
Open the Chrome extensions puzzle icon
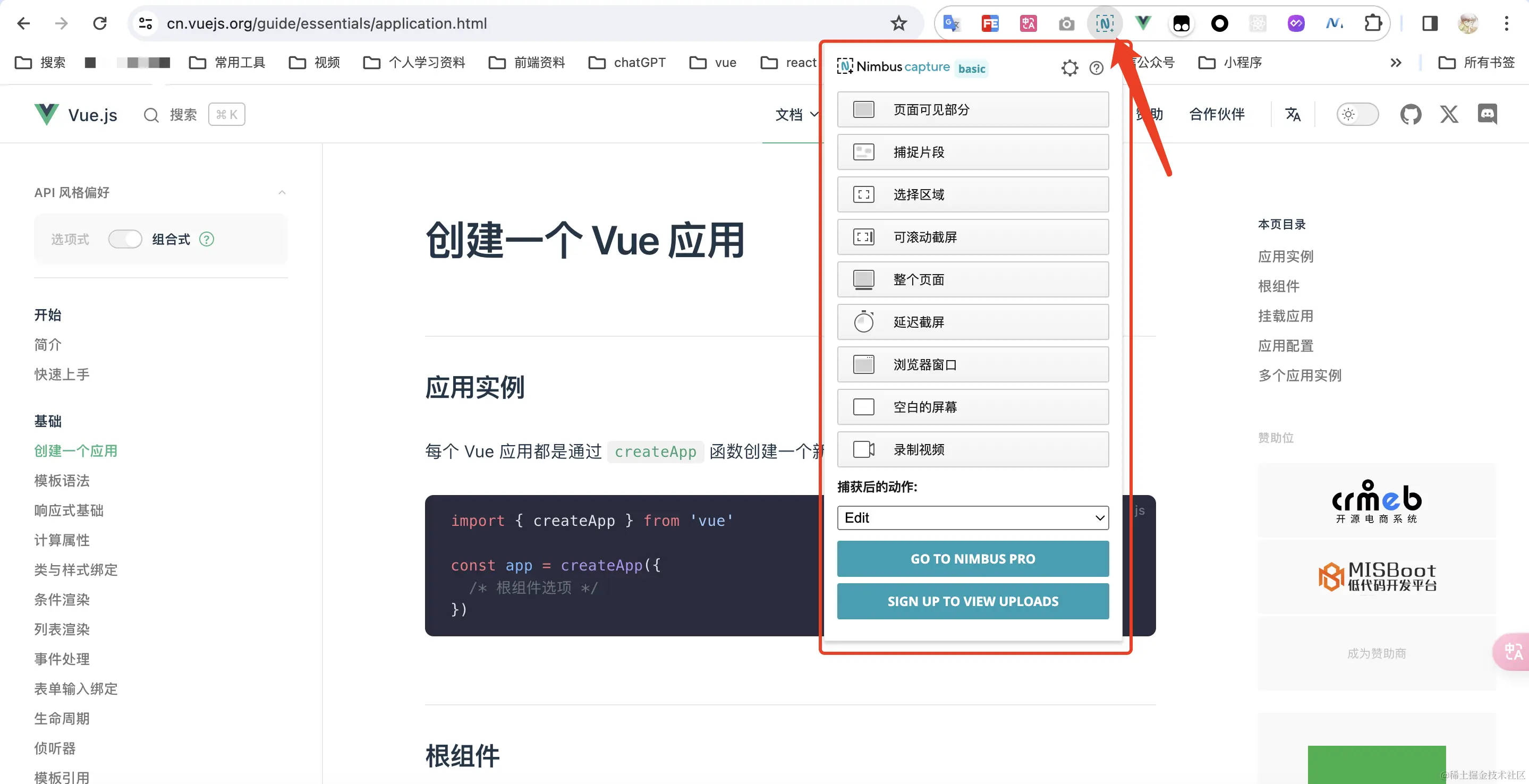point(1373,24)
